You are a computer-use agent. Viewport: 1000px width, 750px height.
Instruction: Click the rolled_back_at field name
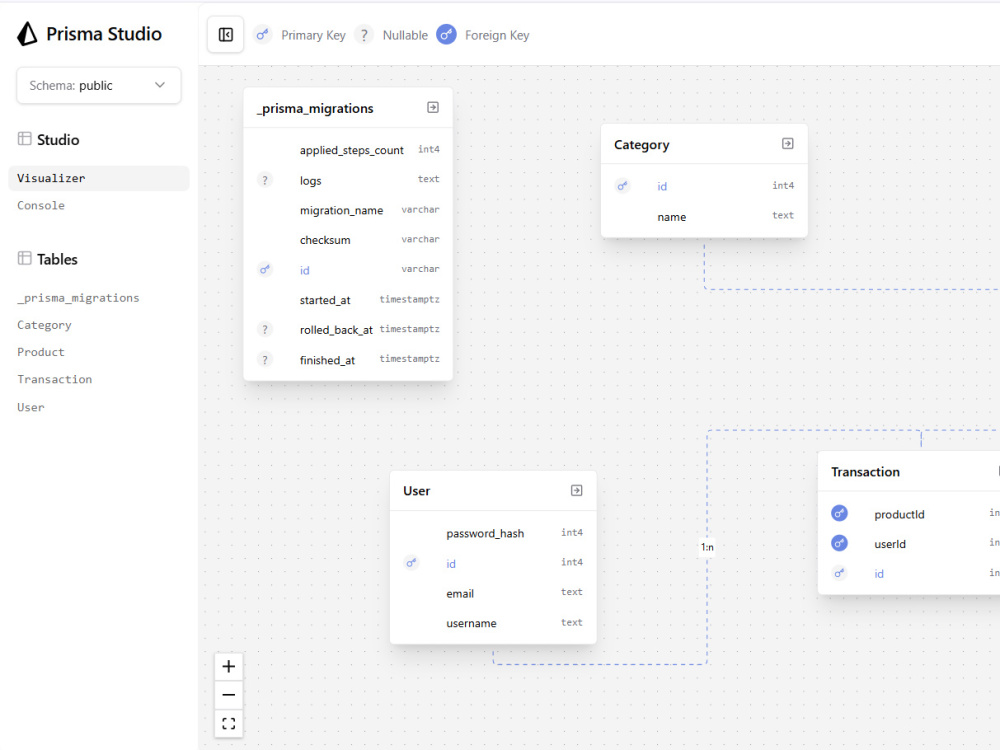pyautogui.click(x=336, y=330)
